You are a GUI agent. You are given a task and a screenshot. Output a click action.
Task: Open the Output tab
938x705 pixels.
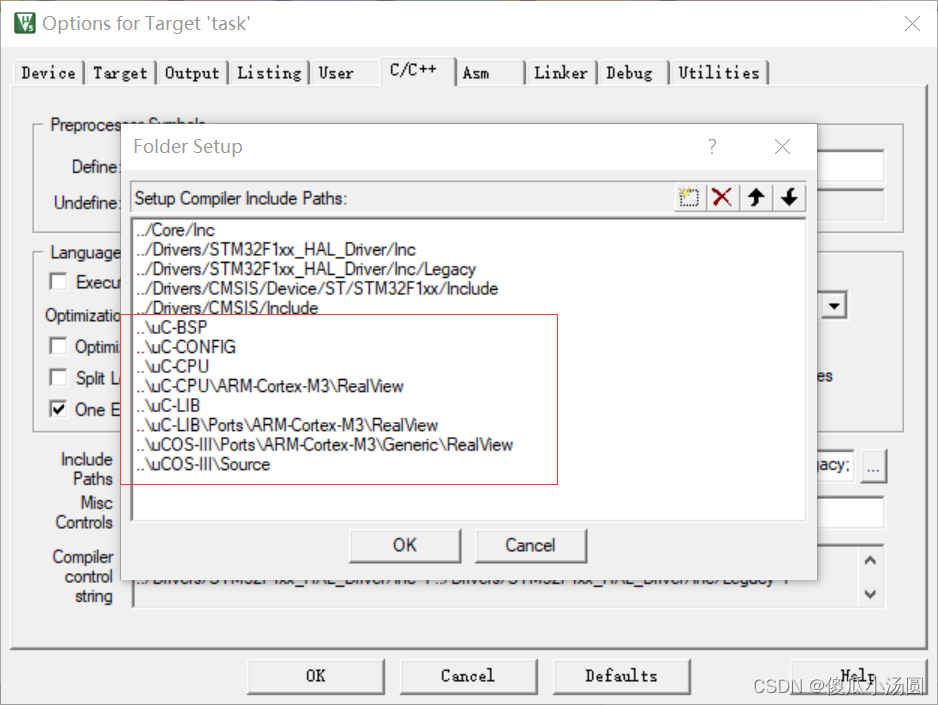coord(192,73)
